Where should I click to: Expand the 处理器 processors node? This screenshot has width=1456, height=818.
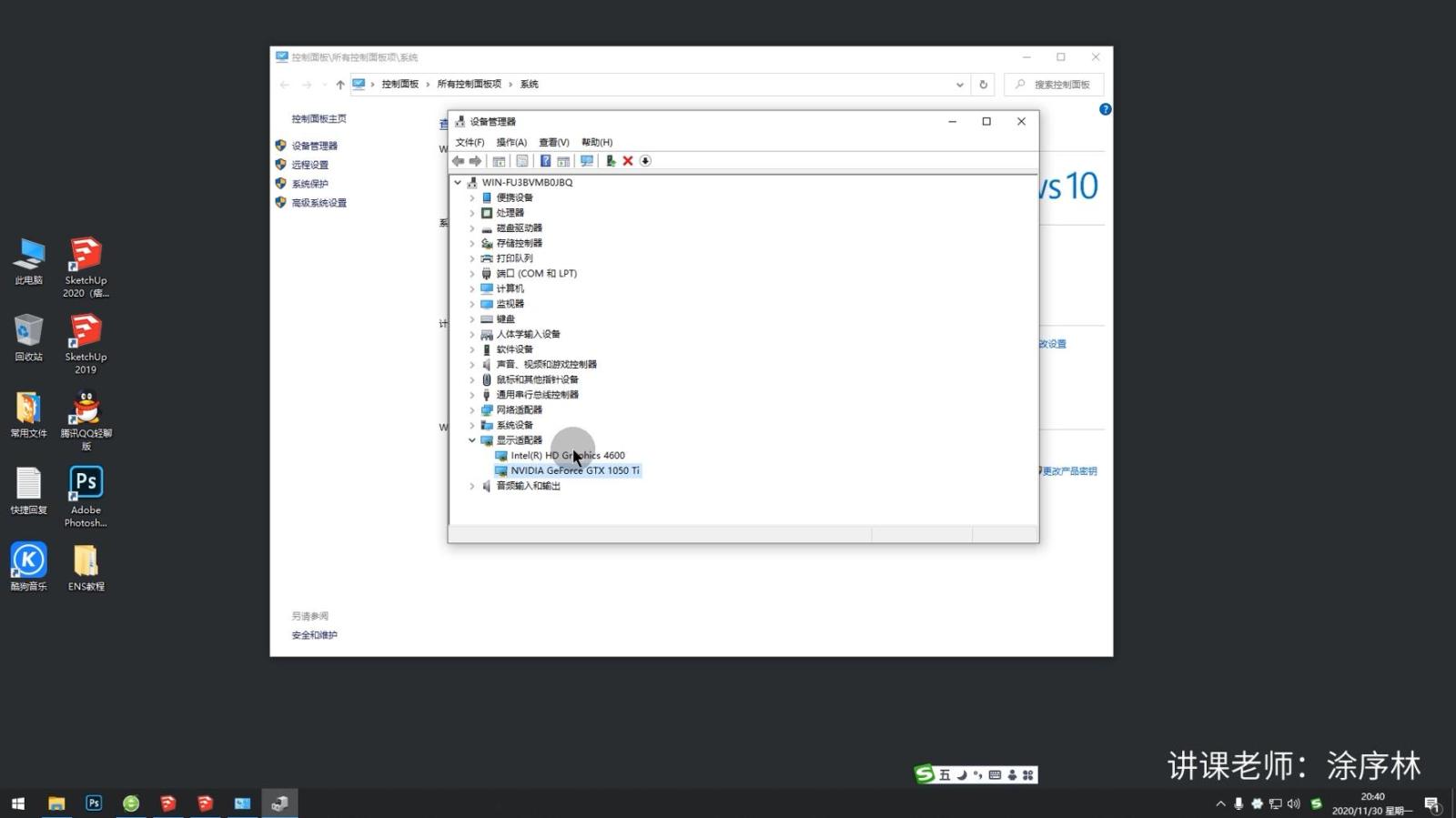click(472, 213)
